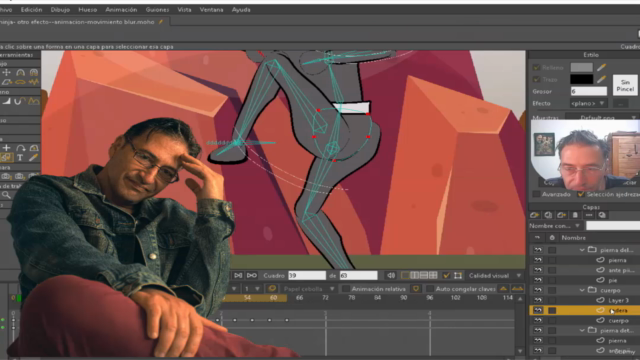Jump to end of animation button
The height and width of the screenshot is (360, 640).
252,276
